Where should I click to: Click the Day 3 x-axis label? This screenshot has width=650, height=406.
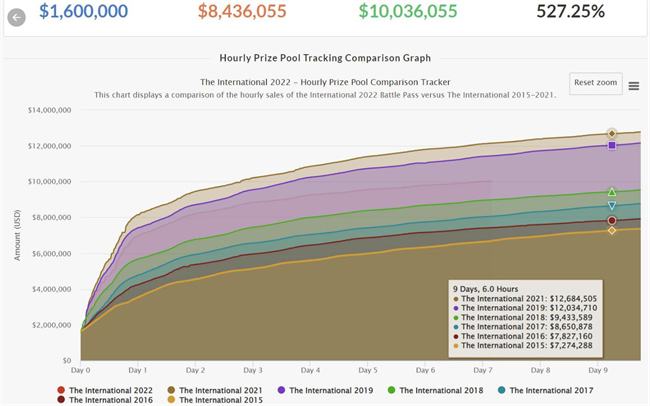click(x=253, y=370)
